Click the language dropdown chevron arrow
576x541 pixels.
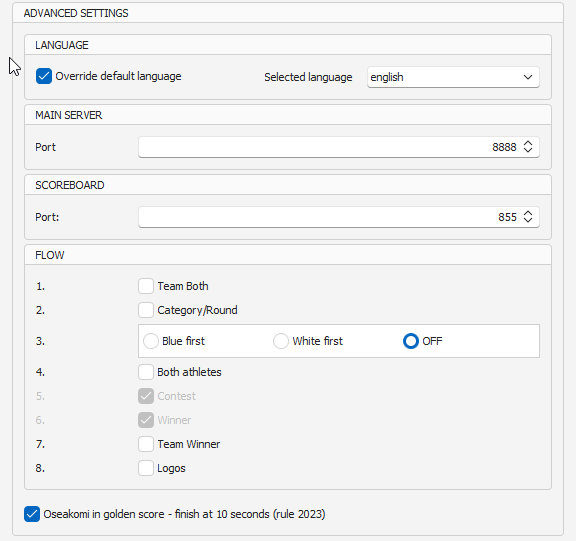pyautogui.click(x=528, y=77)
